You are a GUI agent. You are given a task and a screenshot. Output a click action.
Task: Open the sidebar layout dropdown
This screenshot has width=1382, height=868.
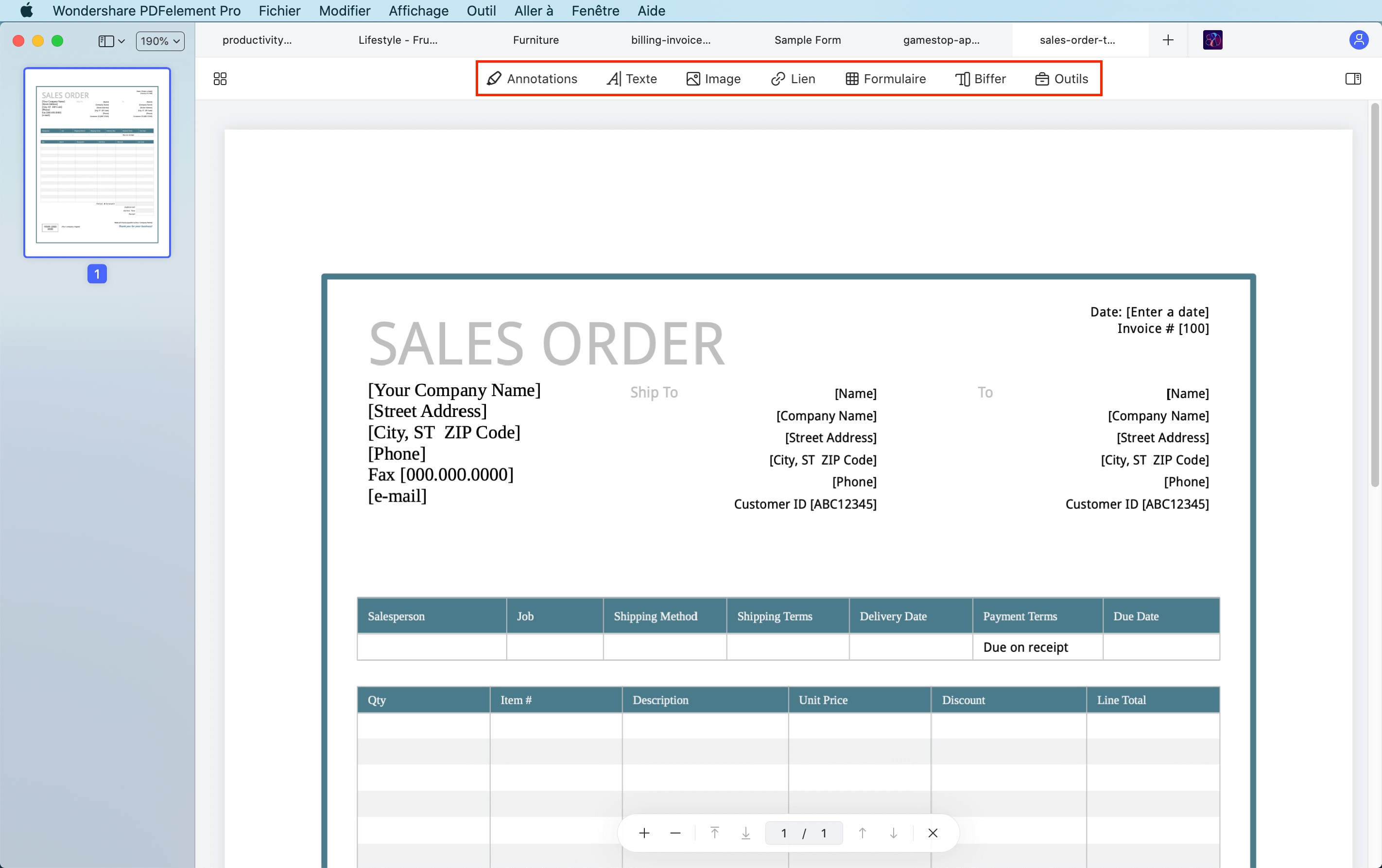coord(111,41)
